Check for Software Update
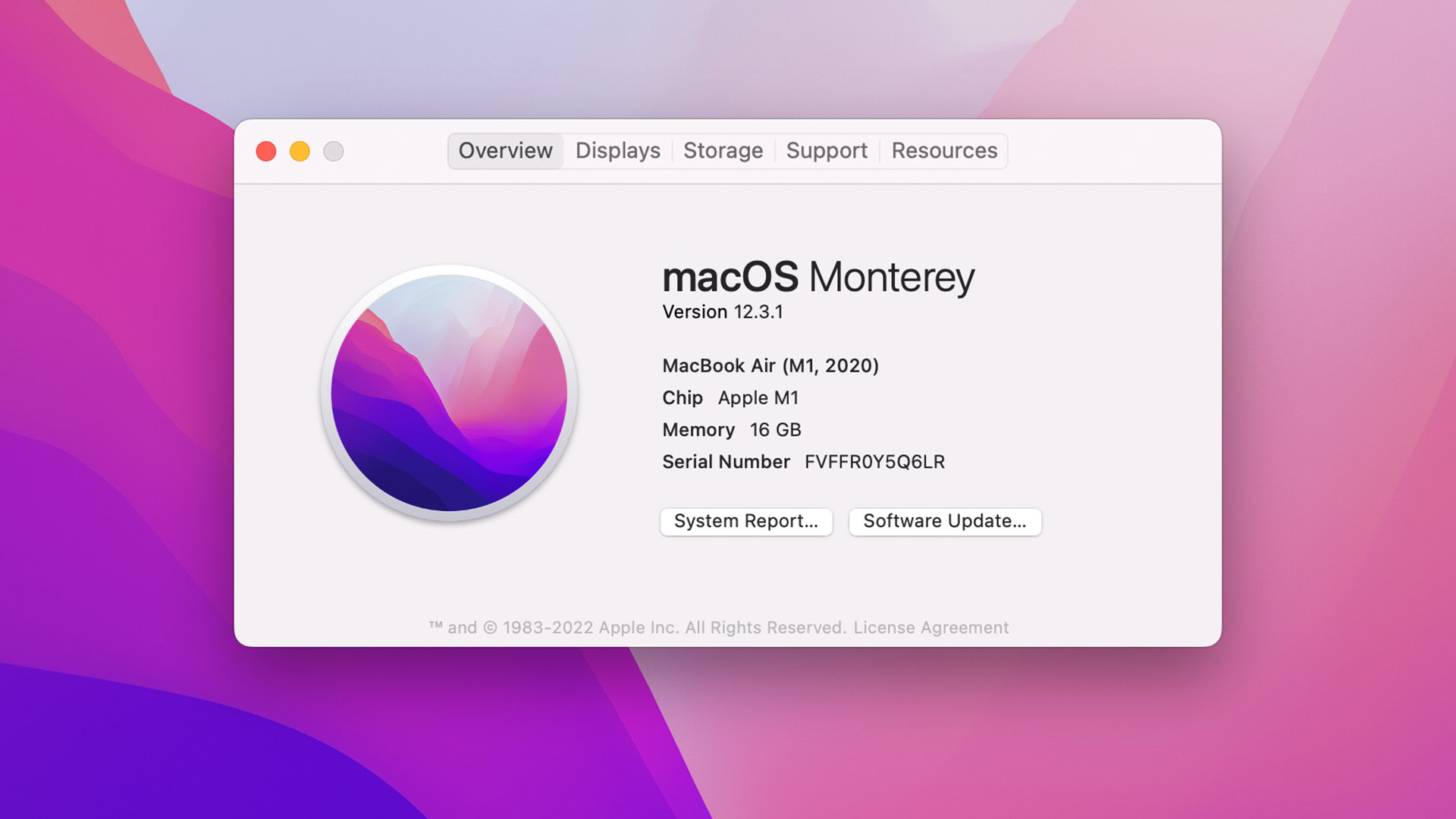The width and height of the screenshot is (1456, 819). click(944, 522)
